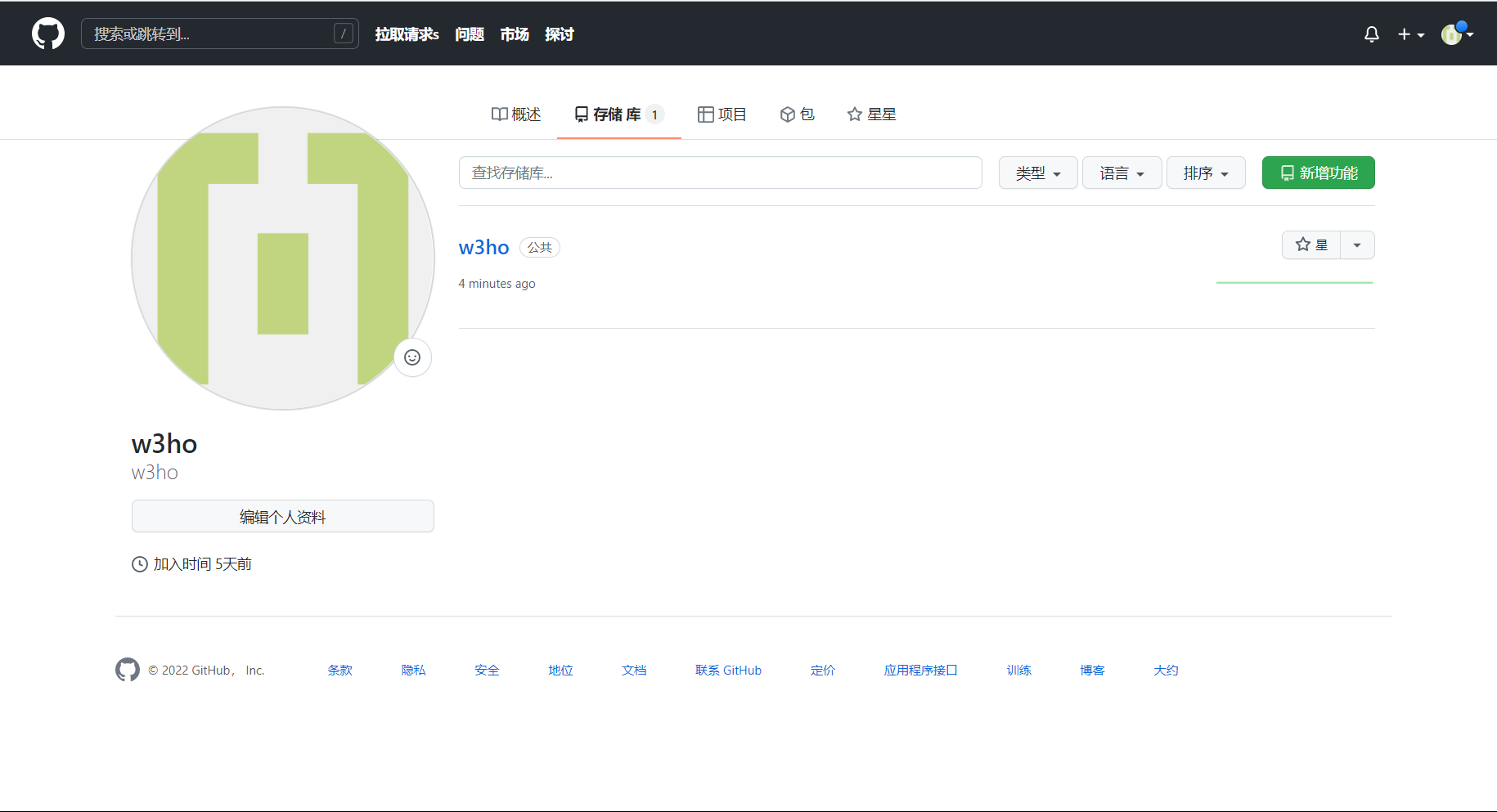
Task: Open the notifications bell
Action: 1372,34
